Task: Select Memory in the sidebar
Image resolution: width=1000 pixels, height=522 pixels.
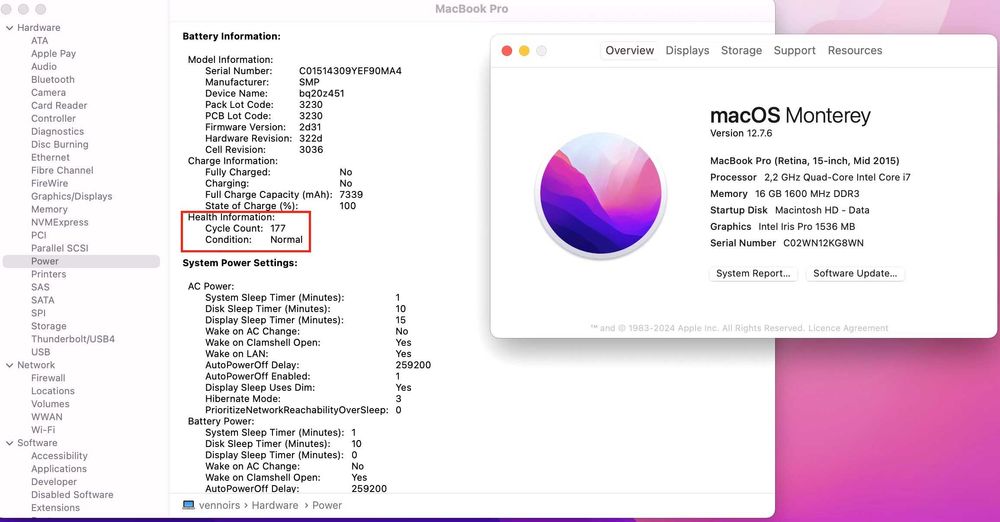Action: point(49,209)
